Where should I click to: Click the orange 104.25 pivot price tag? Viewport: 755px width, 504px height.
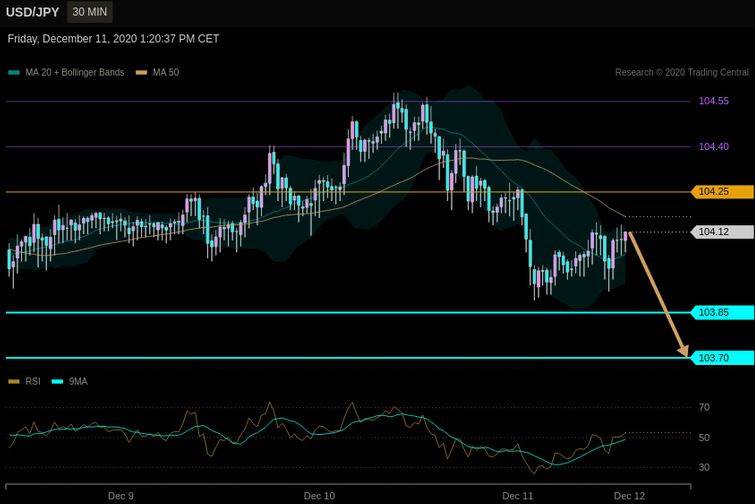click(x=722, y=192)
